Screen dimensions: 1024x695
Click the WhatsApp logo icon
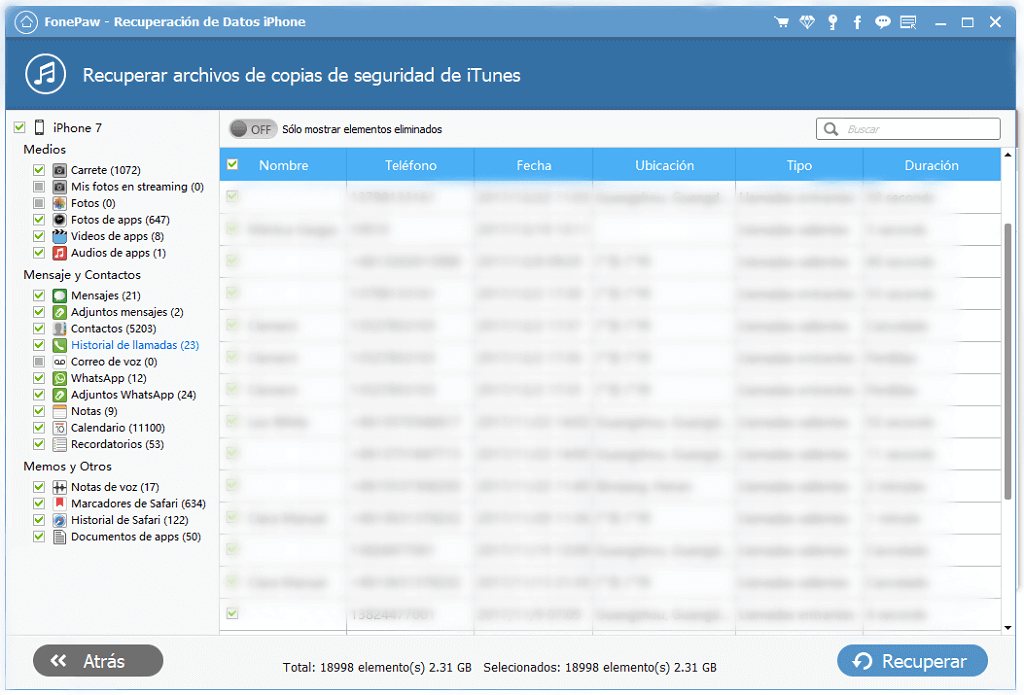(x=59, y=378)
